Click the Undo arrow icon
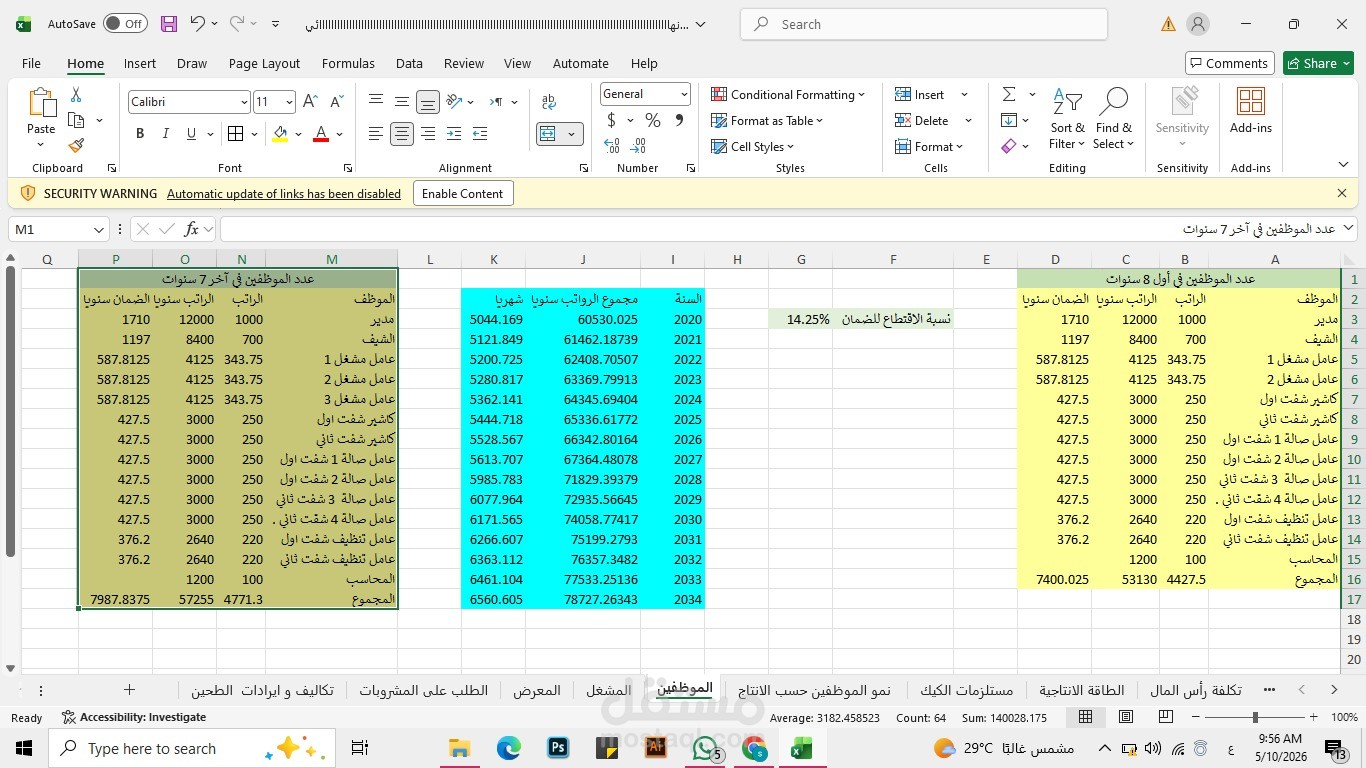This screenshot has height=768, width=1366. pyautogui.click(x=197, y=24)
